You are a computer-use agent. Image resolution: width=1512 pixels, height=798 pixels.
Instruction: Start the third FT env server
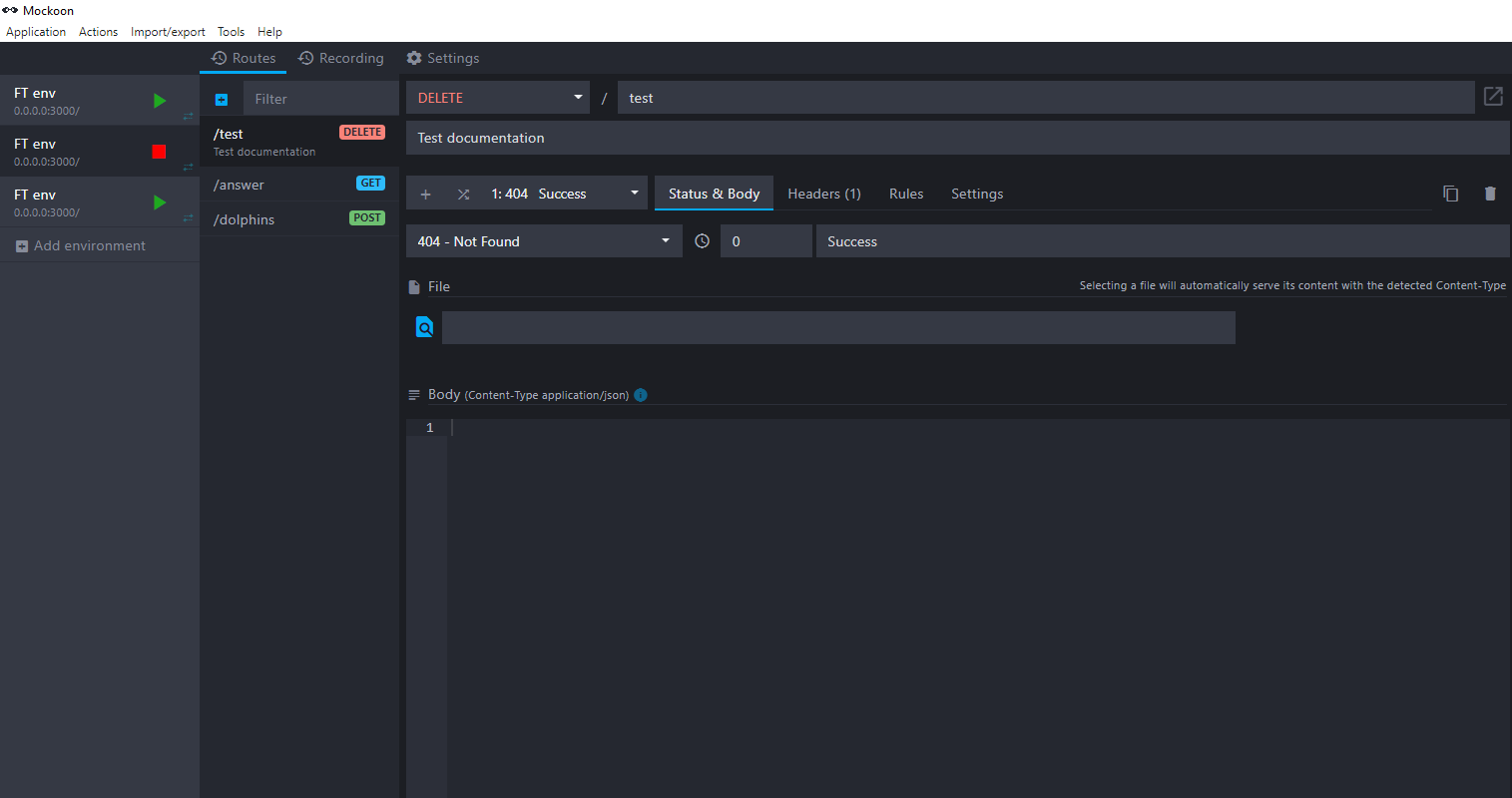click(159, 201)
